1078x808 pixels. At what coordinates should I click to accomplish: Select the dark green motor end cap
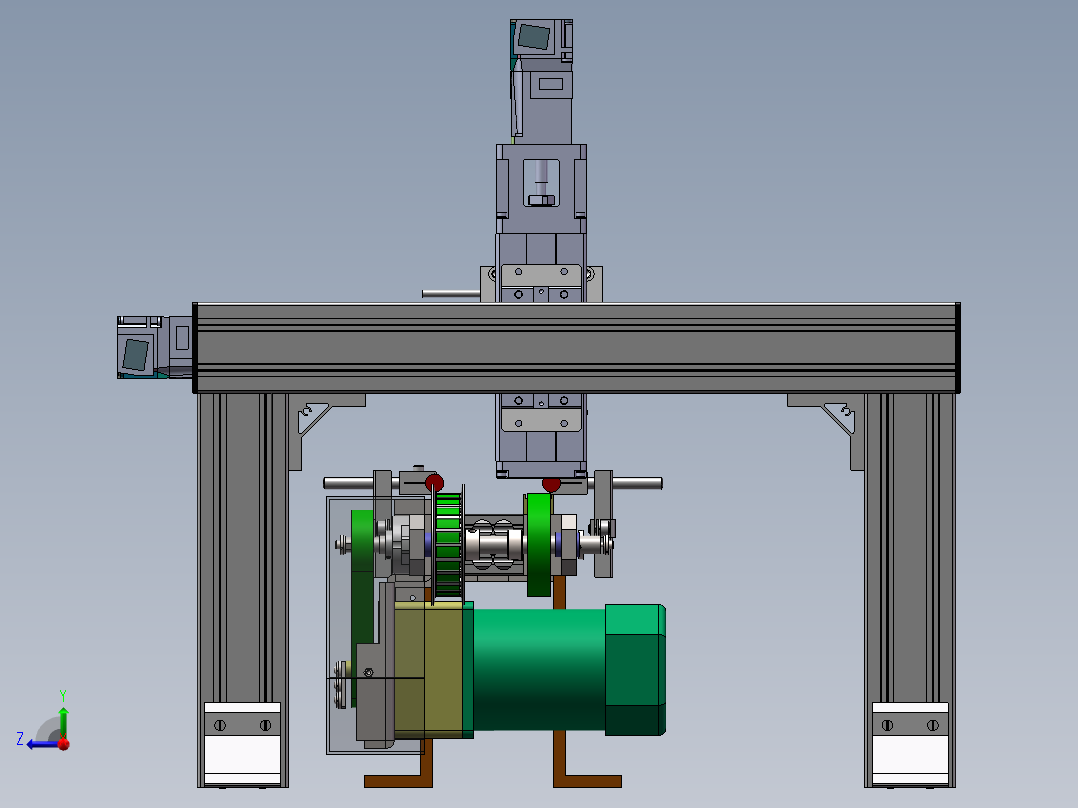pos(635,669)
